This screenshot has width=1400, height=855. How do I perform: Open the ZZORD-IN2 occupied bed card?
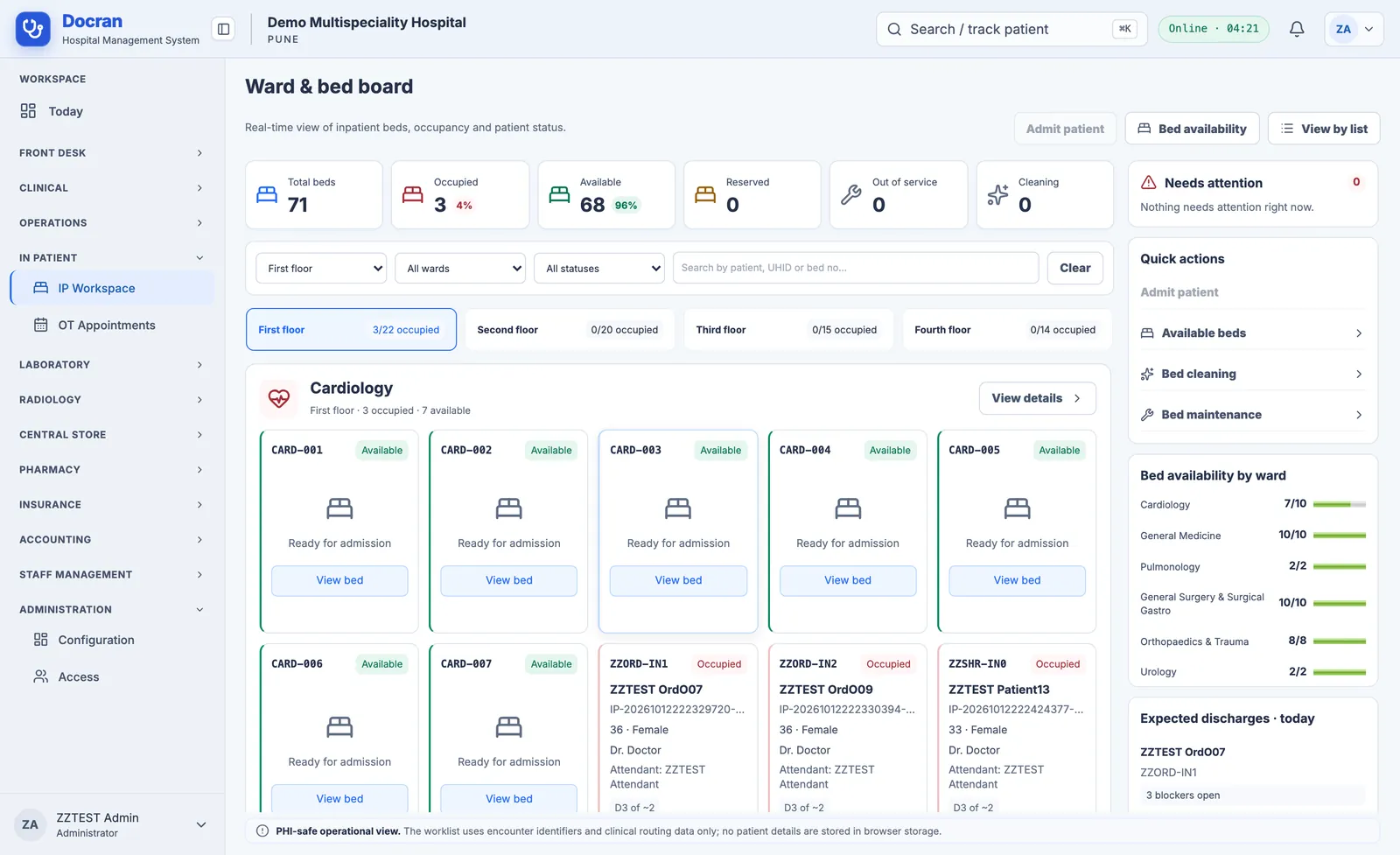point(847,728)
